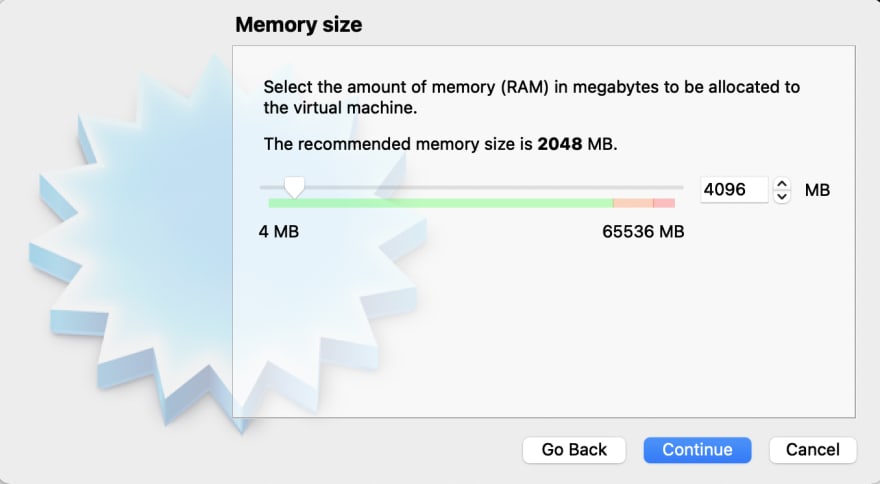This screenshot has height=484, width=880.
Task: Click the 'Select the amount of memory' description
Action: pyautogui.click(x=531, y=97)
